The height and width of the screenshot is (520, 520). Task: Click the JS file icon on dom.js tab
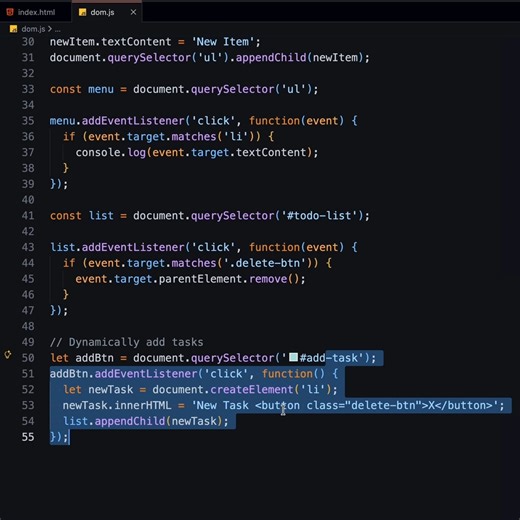point(82,12)
